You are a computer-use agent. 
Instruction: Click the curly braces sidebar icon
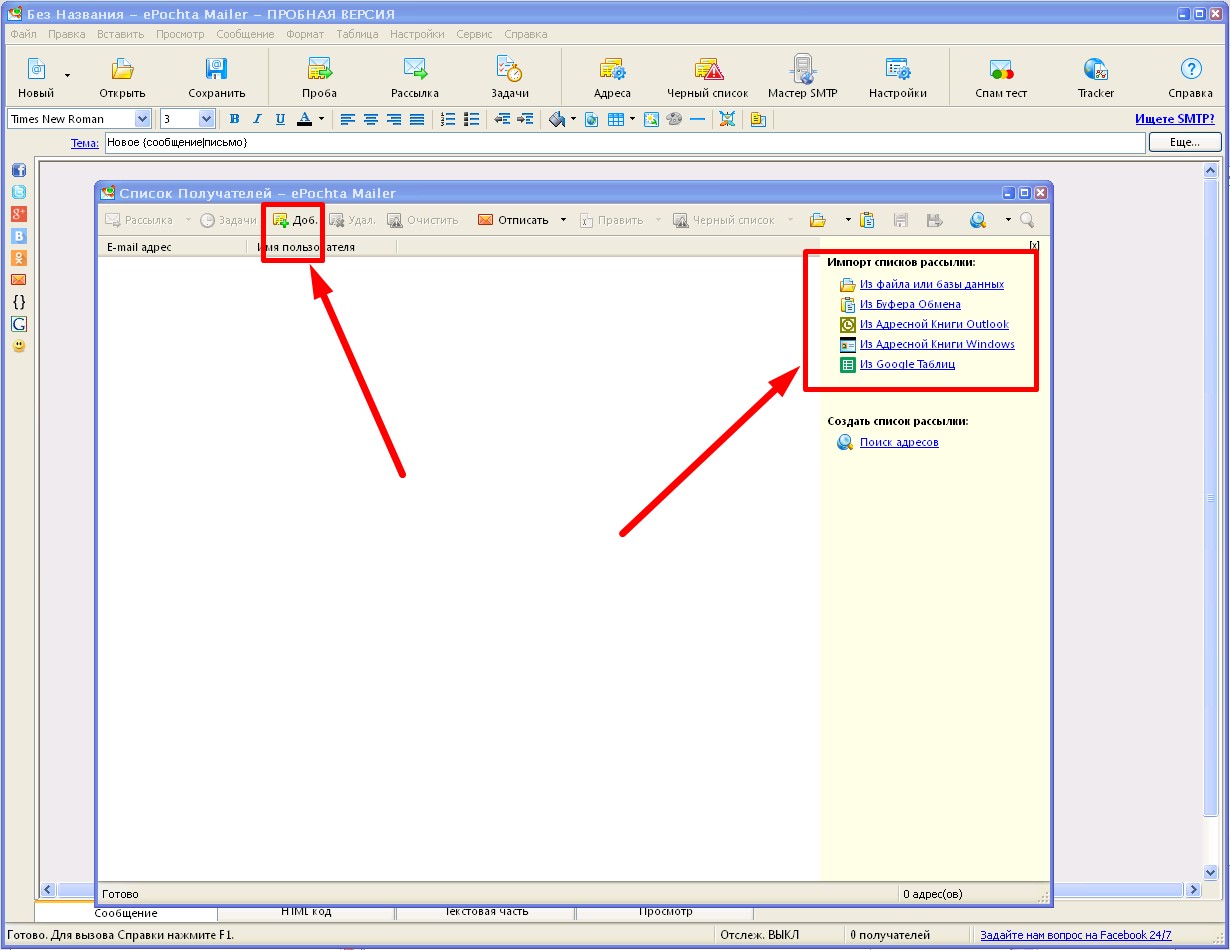pyautogui.click(x=19, y=302)
